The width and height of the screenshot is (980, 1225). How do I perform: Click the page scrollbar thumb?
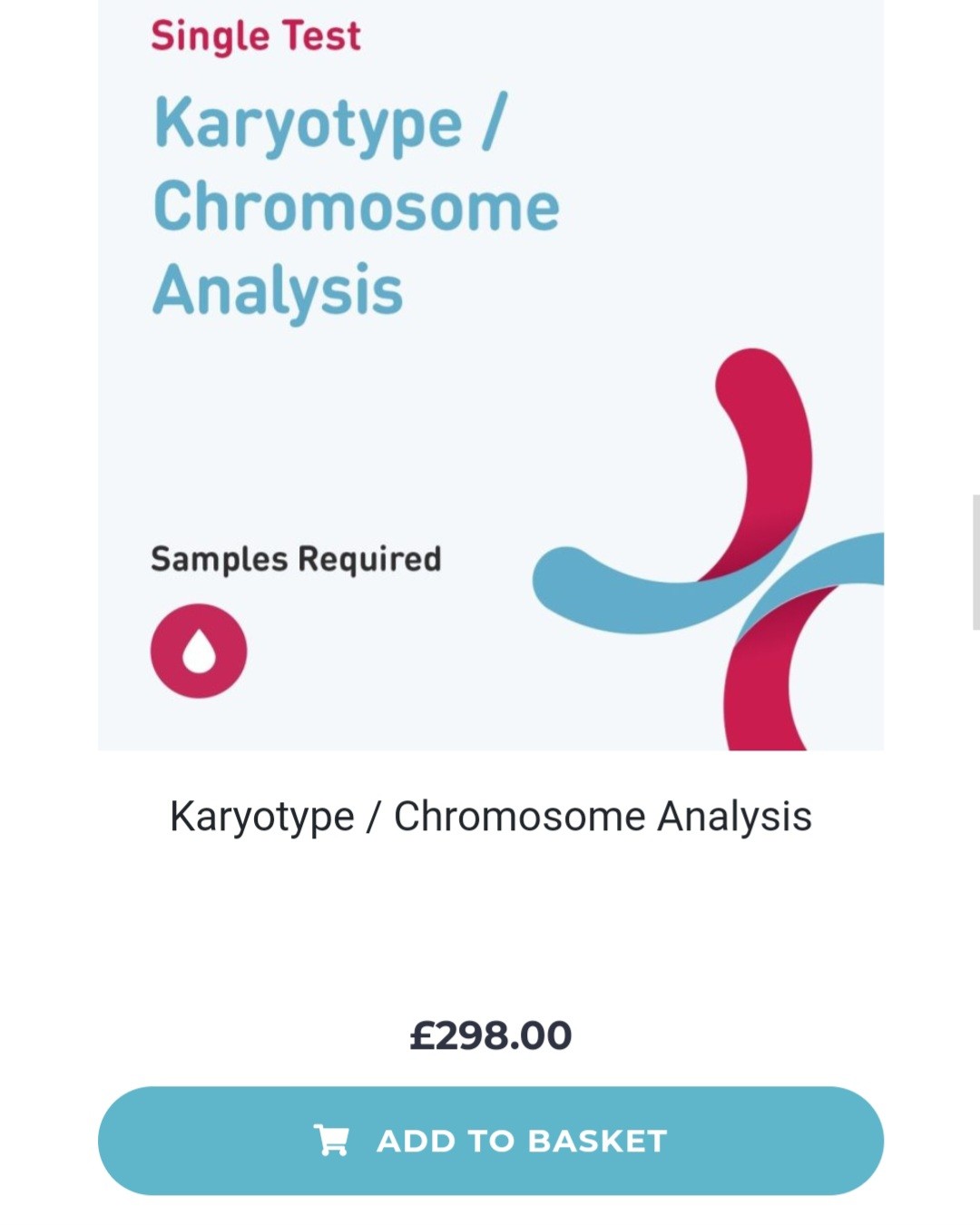[x=975, y=563]
